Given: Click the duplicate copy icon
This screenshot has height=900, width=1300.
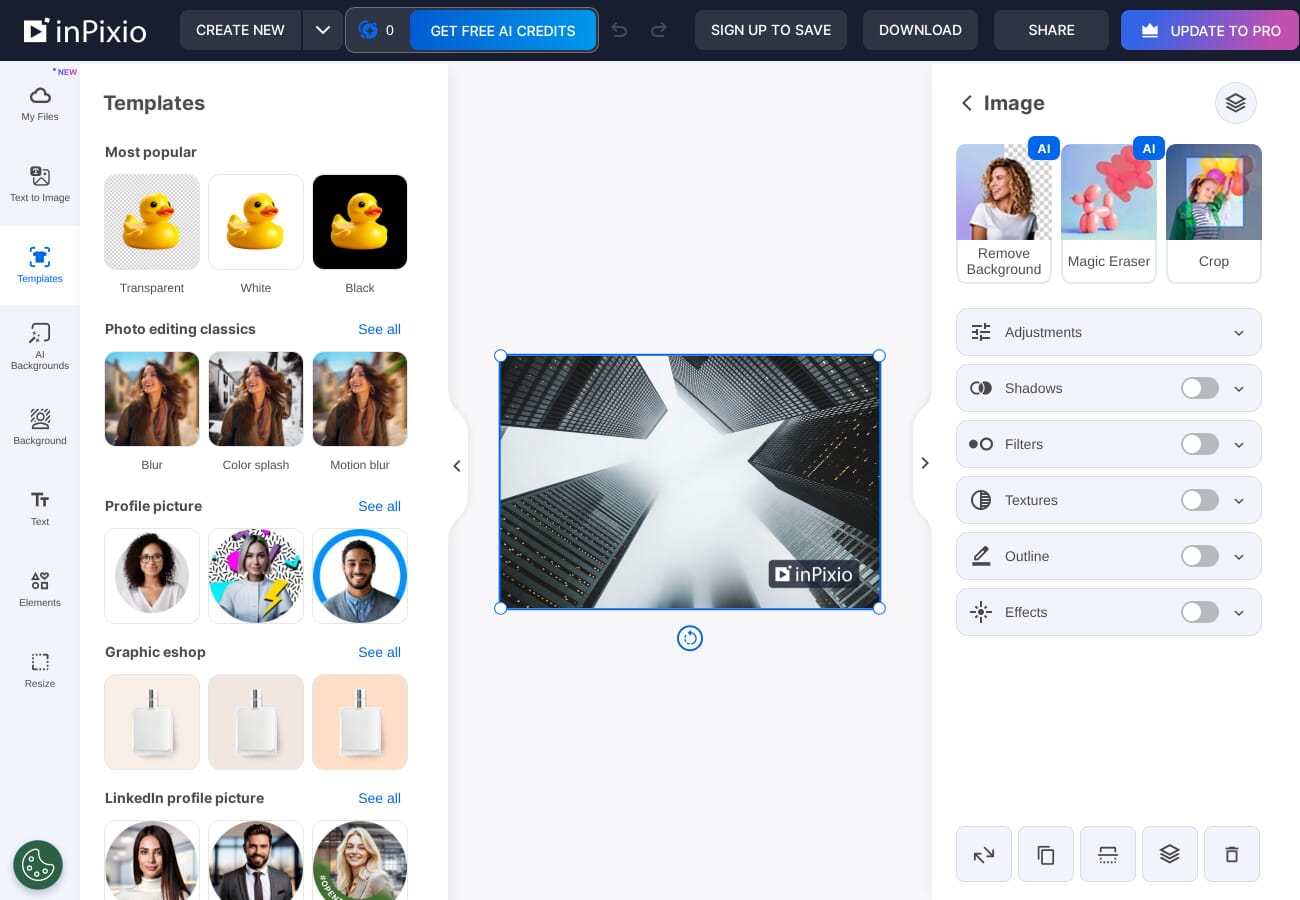Looking at the screenshot, I should (1045, 854).
